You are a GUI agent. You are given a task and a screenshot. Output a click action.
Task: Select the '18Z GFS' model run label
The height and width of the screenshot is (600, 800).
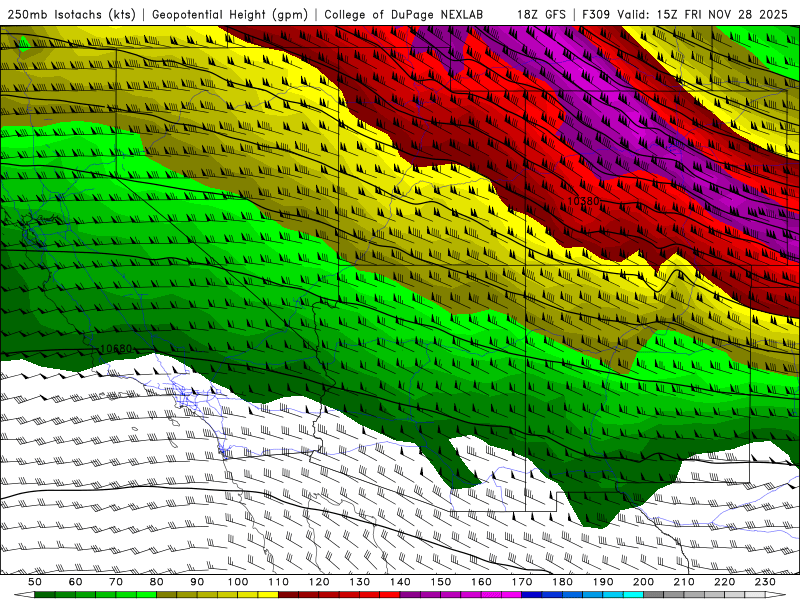click(541, 14)
